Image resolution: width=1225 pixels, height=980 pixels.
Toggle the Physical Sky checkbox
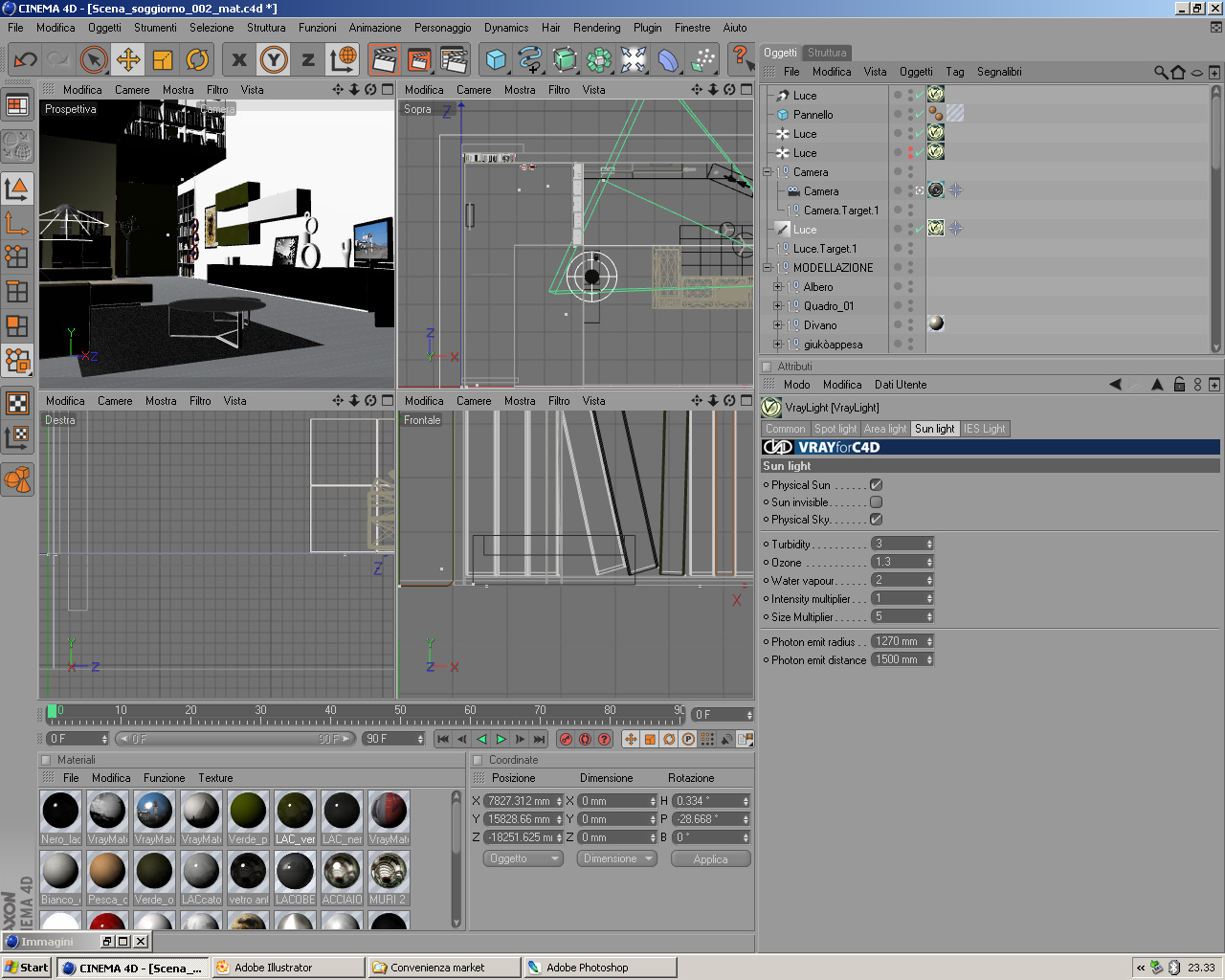pyautogui.click(x=876, y=520)
